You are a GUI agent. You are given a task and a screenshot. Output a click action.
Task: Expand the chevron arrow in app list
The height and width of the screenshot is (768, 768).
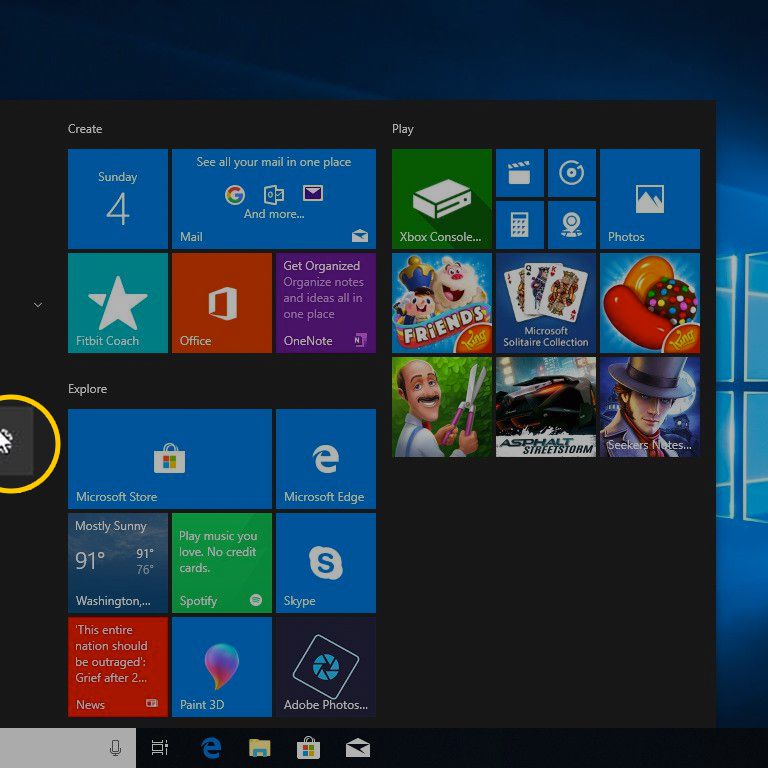tap(38, 305)
